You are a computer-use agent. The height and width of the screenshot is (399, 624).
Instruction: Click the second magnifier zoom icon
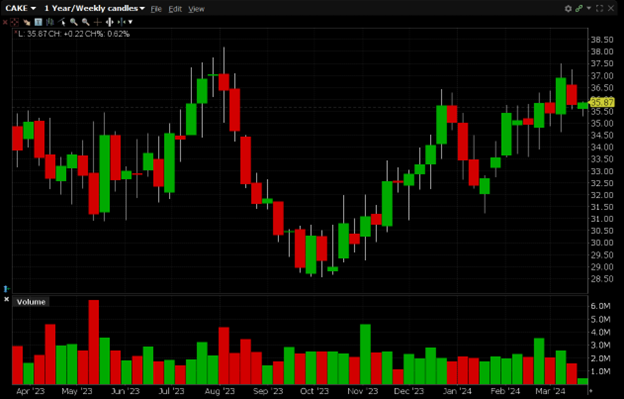86,23
